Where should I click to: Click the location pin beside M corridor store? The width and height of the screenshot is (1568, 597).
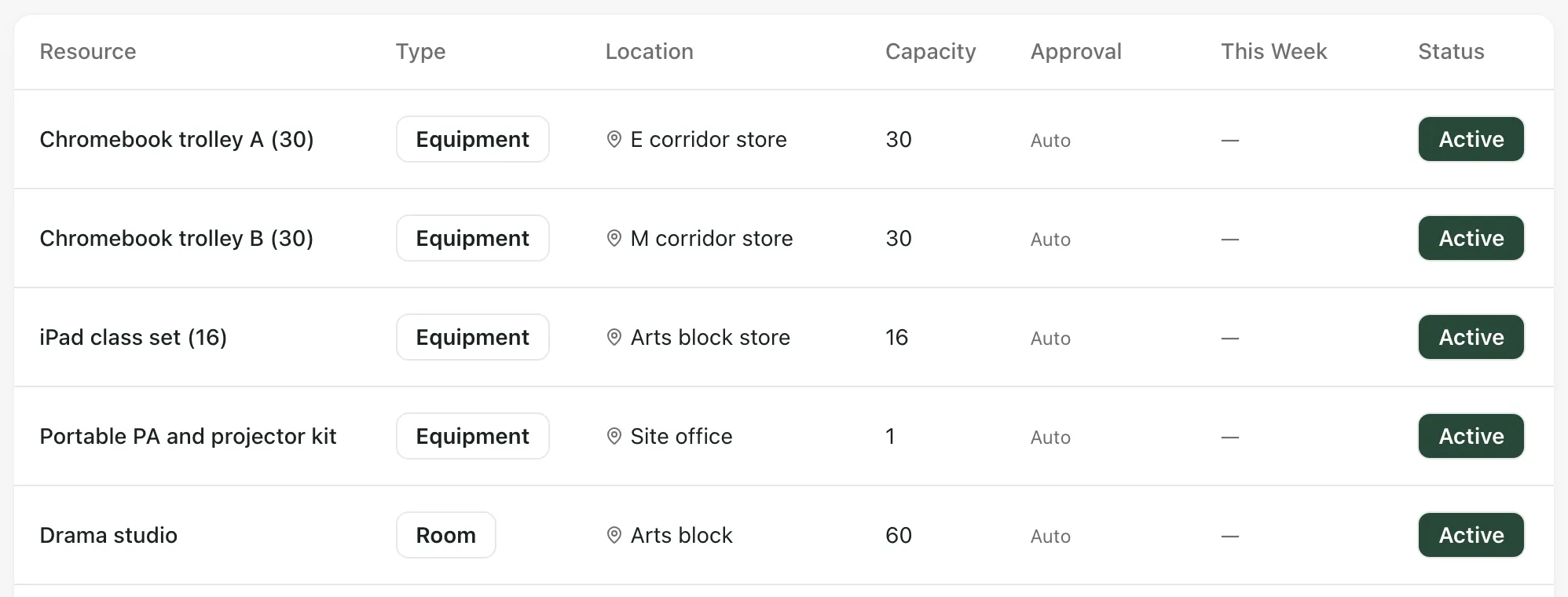coord(614,239)
